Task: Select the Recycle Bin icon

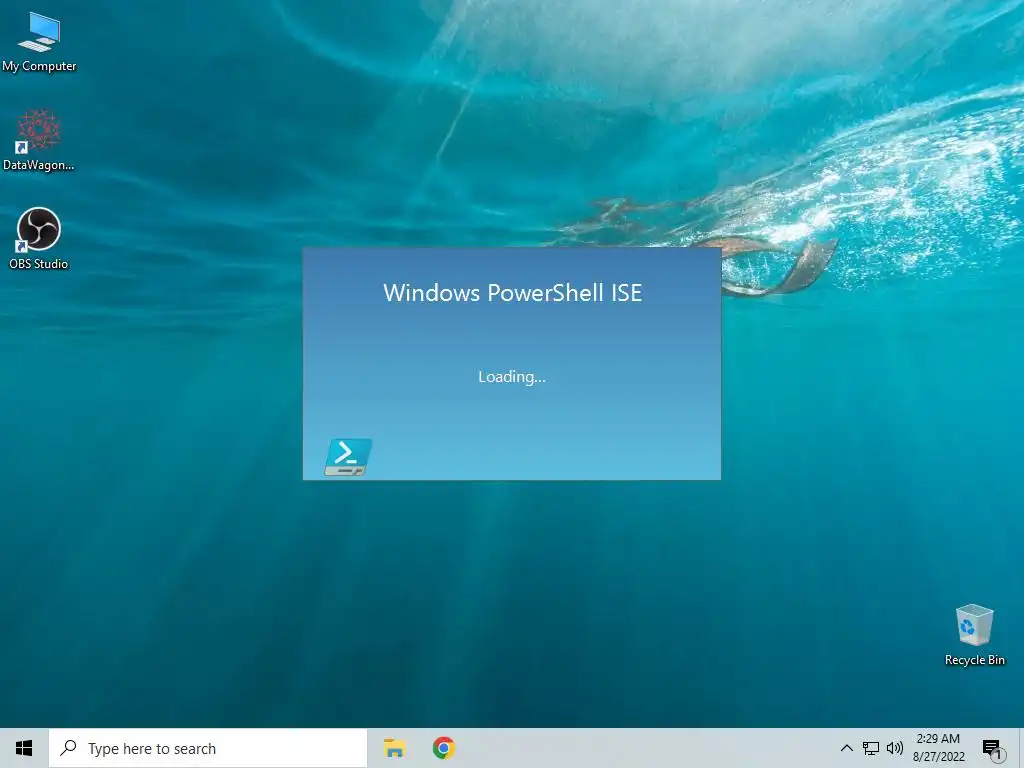Action: tap(974, 634)
